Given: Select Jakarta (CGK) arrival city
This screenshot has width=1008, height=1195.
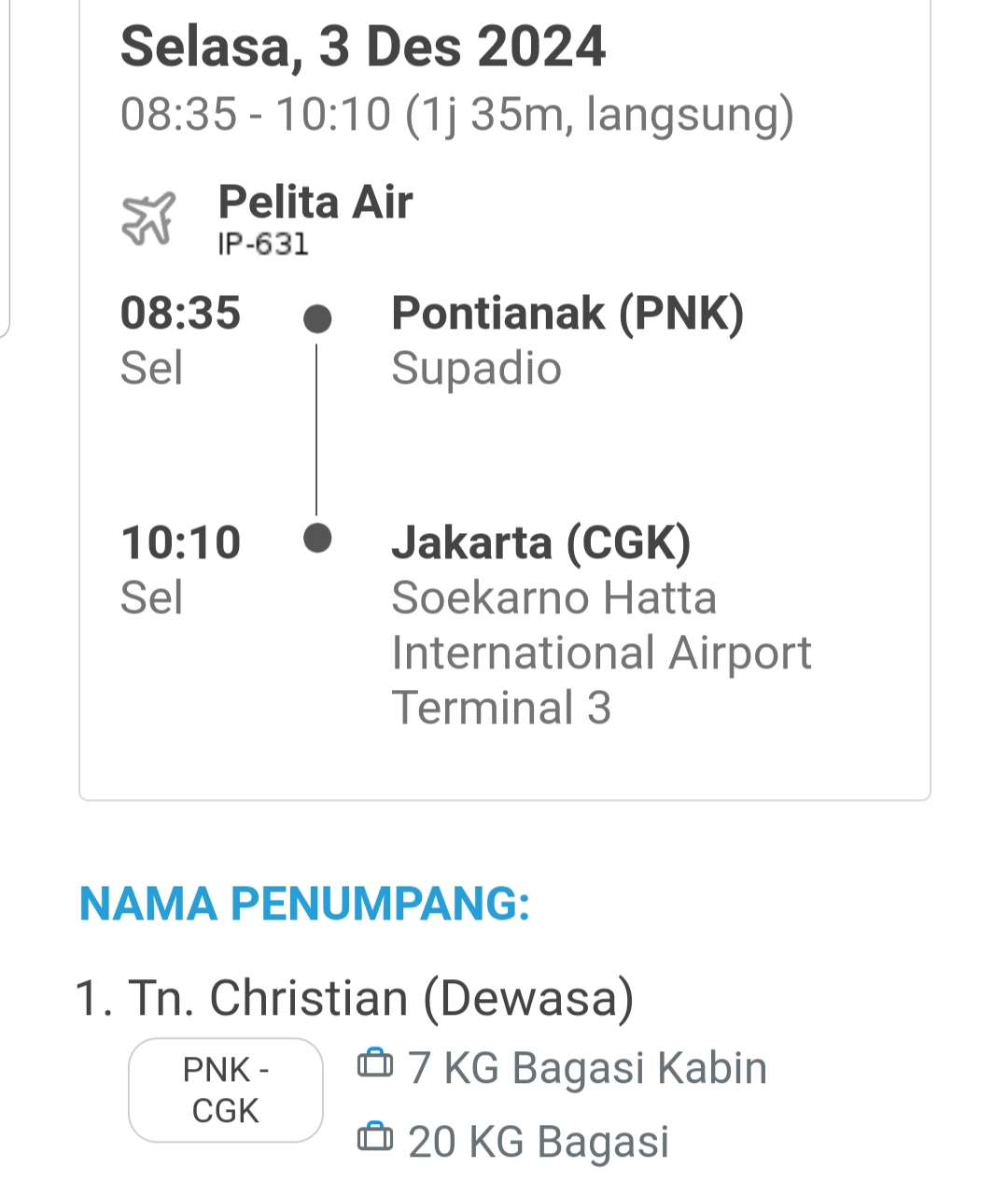Looking at the screenshot, I should point(541,542).
